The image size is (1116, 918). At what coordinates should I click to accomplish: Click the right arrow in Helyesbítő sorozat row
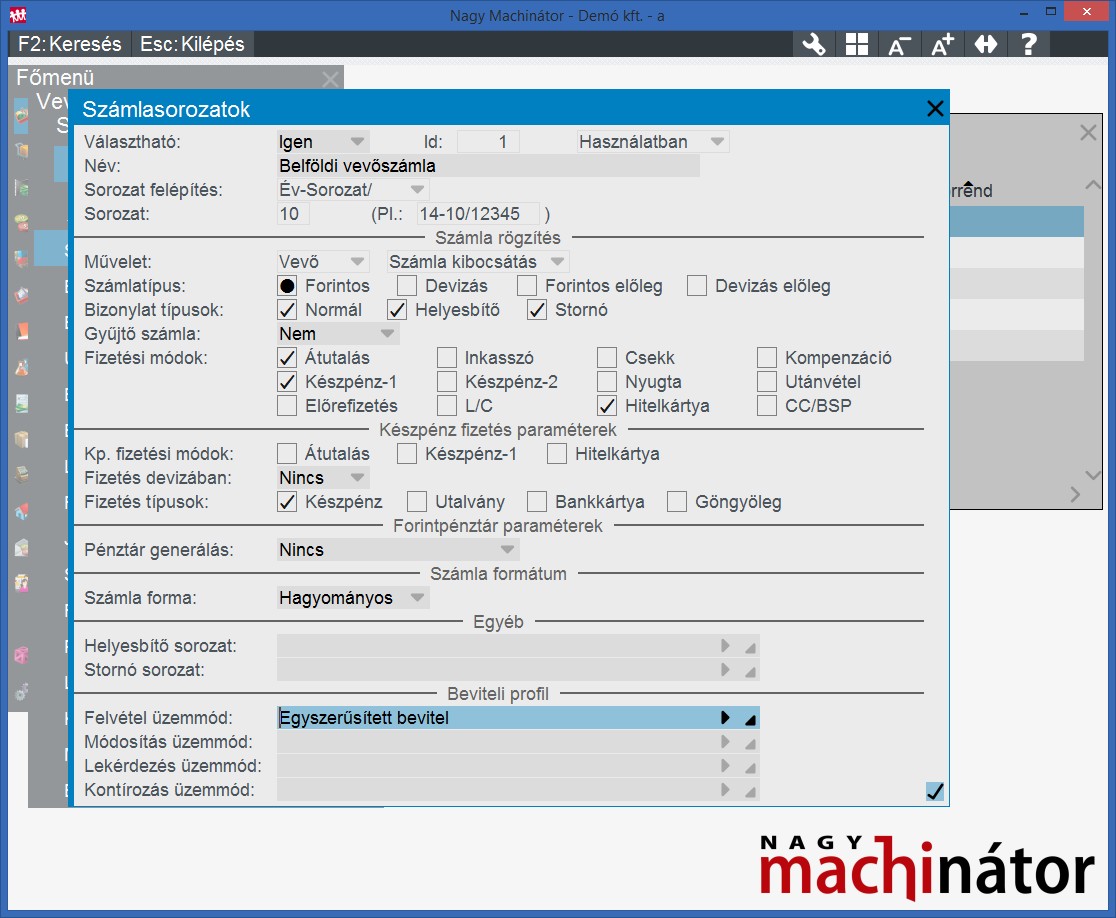(725, 645)
